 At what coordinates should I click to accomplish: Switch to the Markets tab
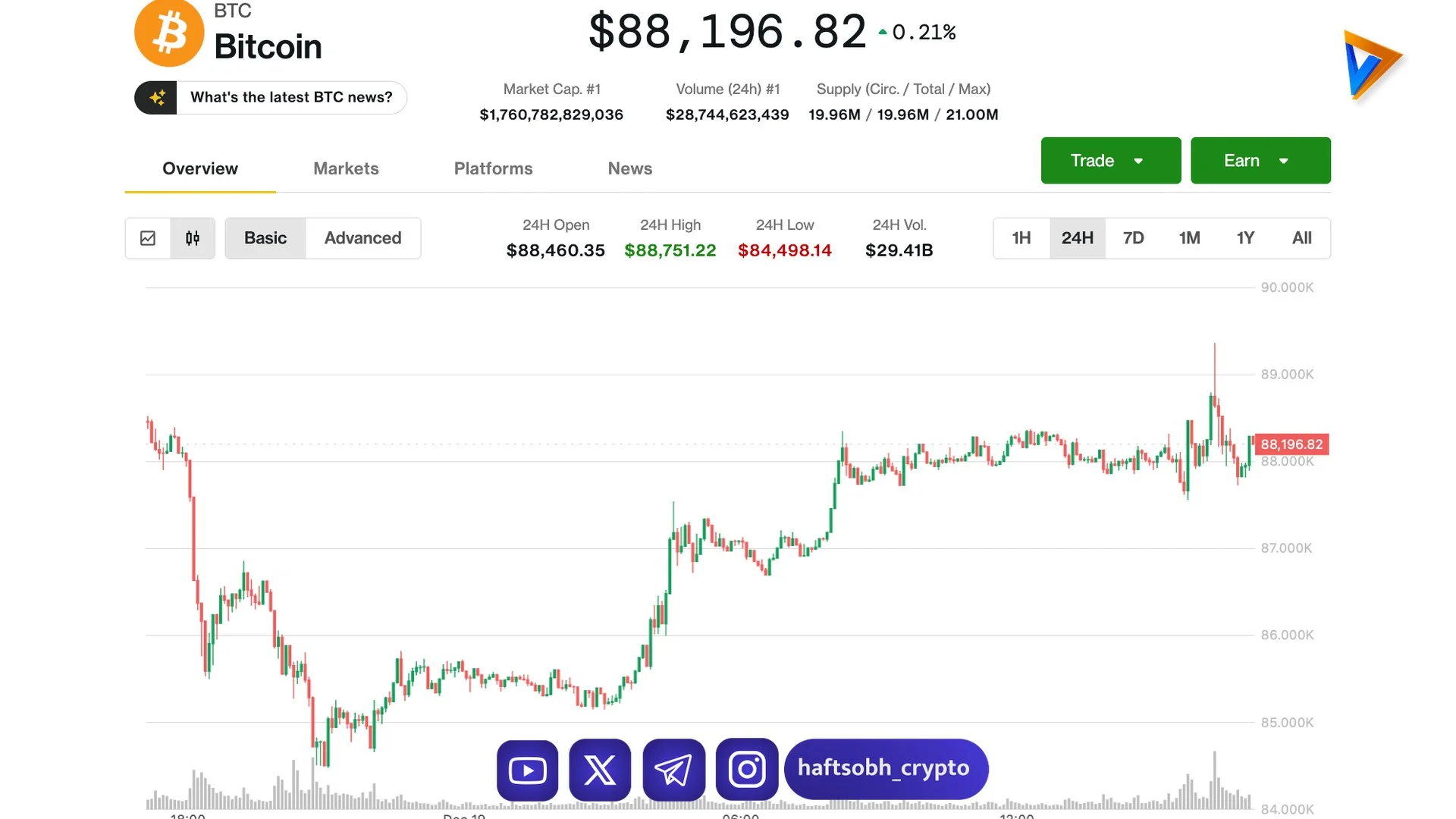tap(346, 168)
